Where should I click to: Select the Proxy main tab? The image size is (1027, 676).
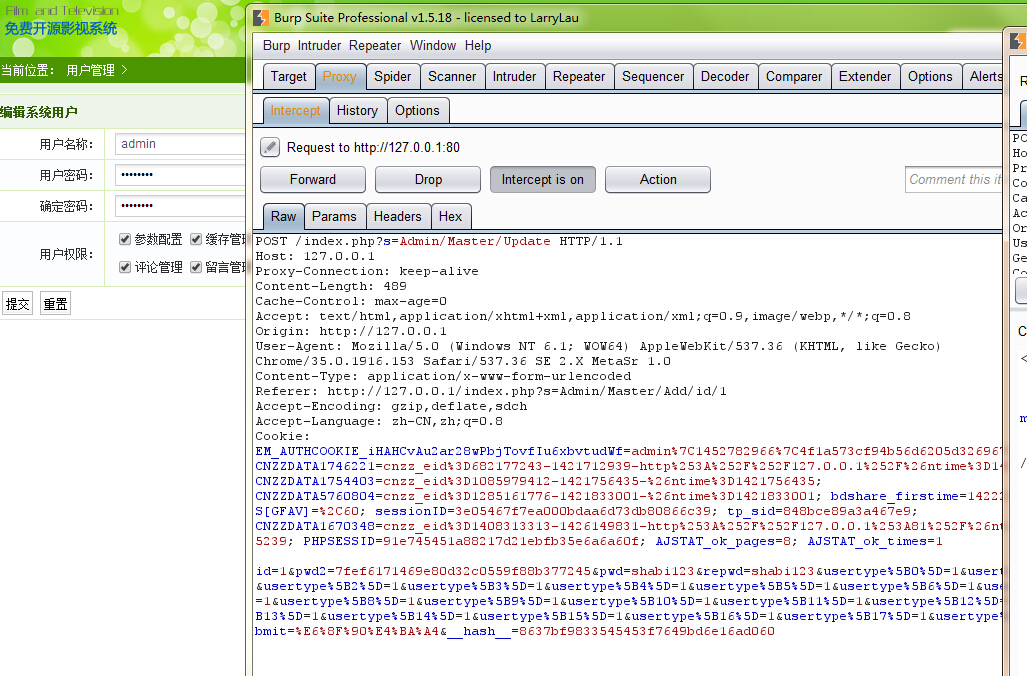339,77
